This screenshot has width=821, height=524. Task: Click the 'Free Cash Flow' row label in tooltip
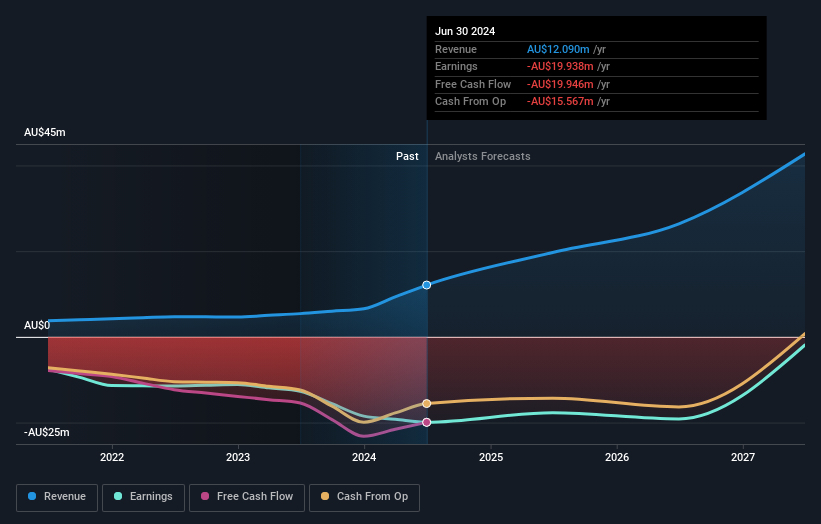[x=473, y=84]
